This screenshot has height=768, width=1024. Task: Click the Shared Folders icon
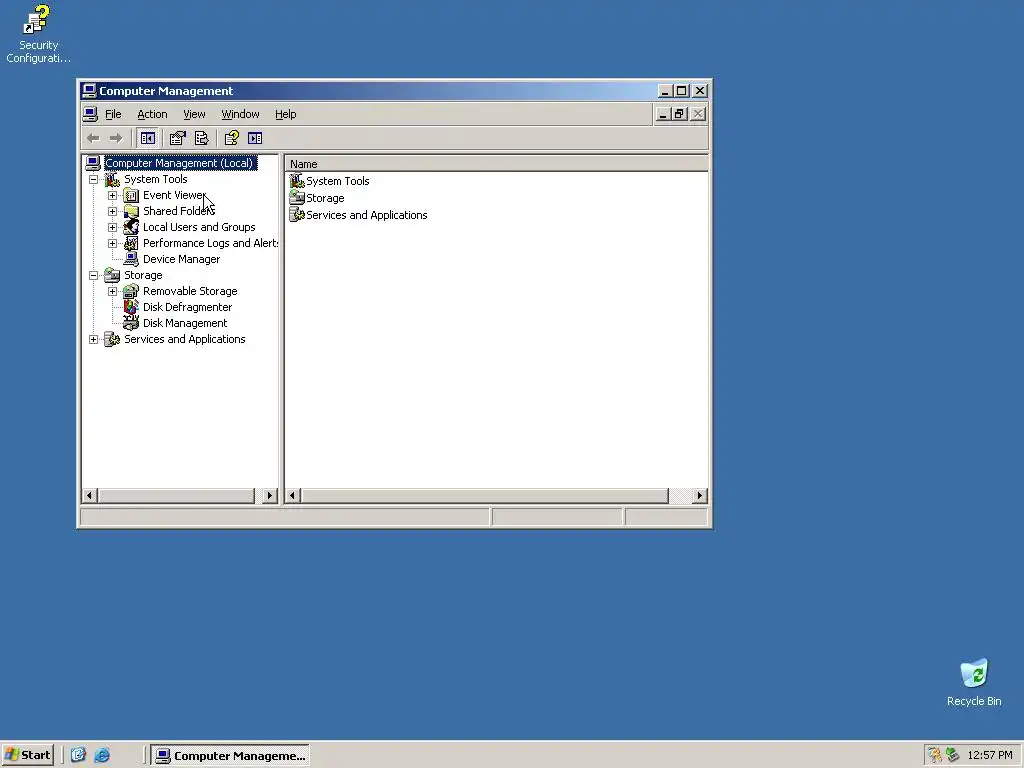coord(131,211)
